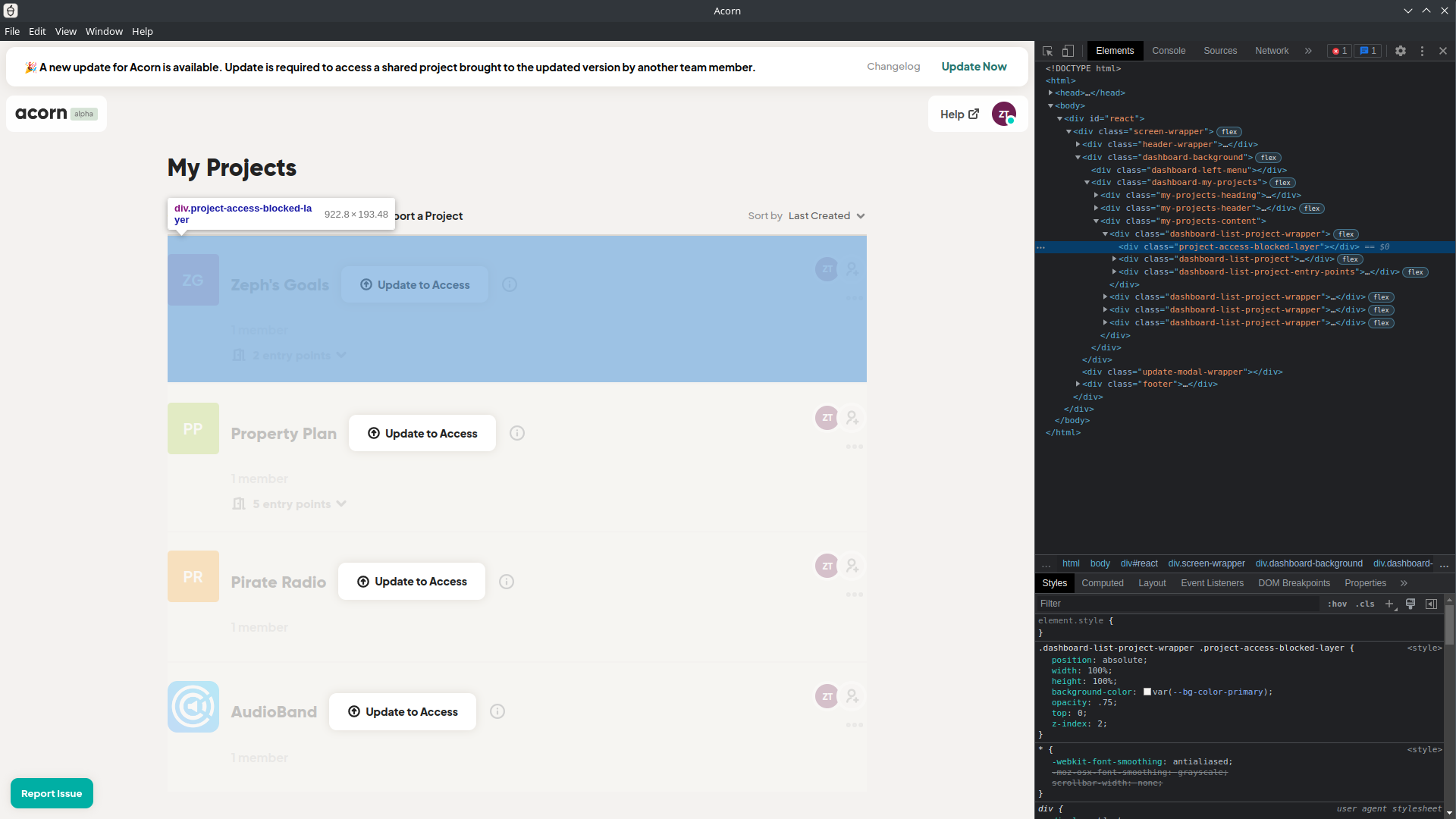Expand the 5 entry points chevron
Viewport: 1456px width, 819px height.
coord(341,503)
